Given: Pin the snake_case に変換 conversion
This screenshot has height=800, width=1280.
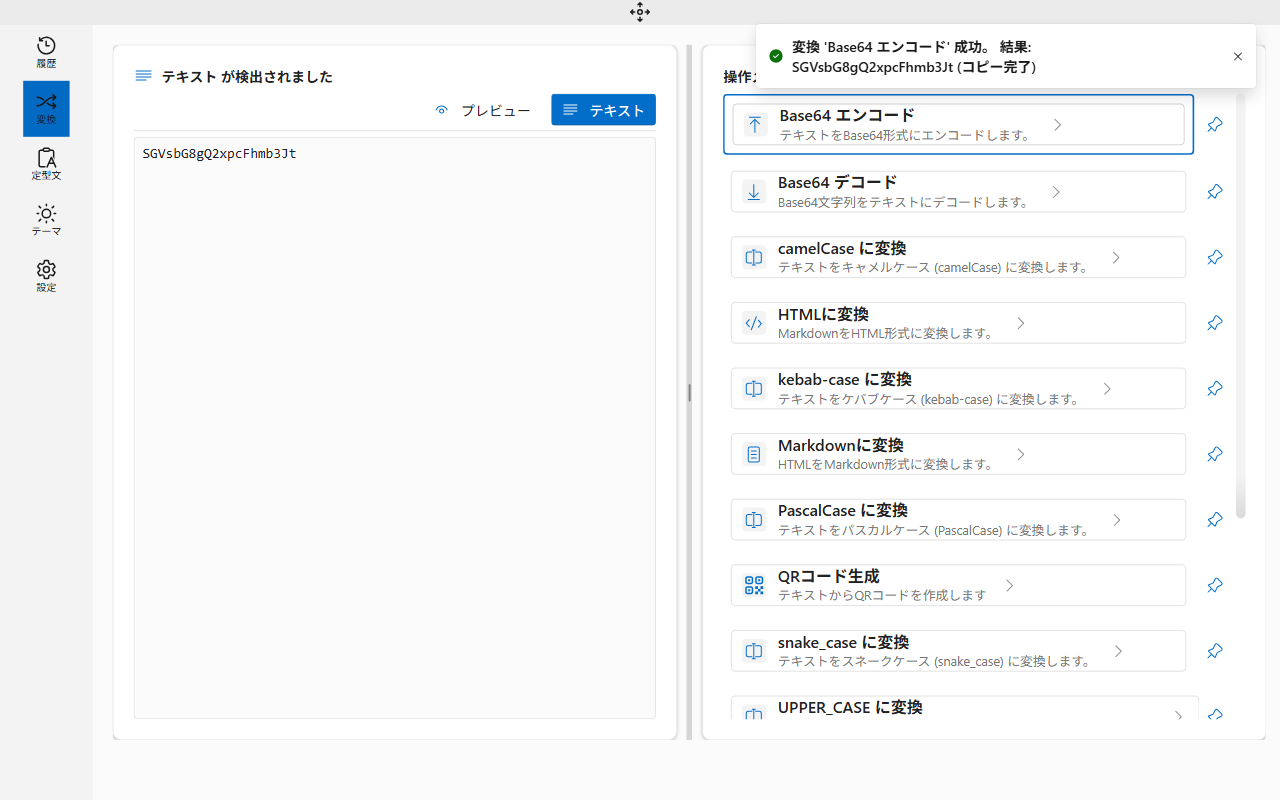Looking at the screenshot, I should tap(1214, 651).
